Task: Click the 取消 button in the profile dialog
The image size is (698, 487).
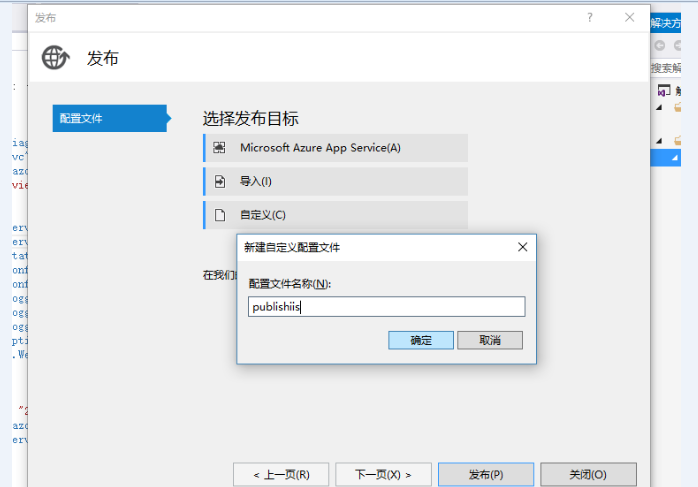Action: pyautogui.click(x=490, y=341)
